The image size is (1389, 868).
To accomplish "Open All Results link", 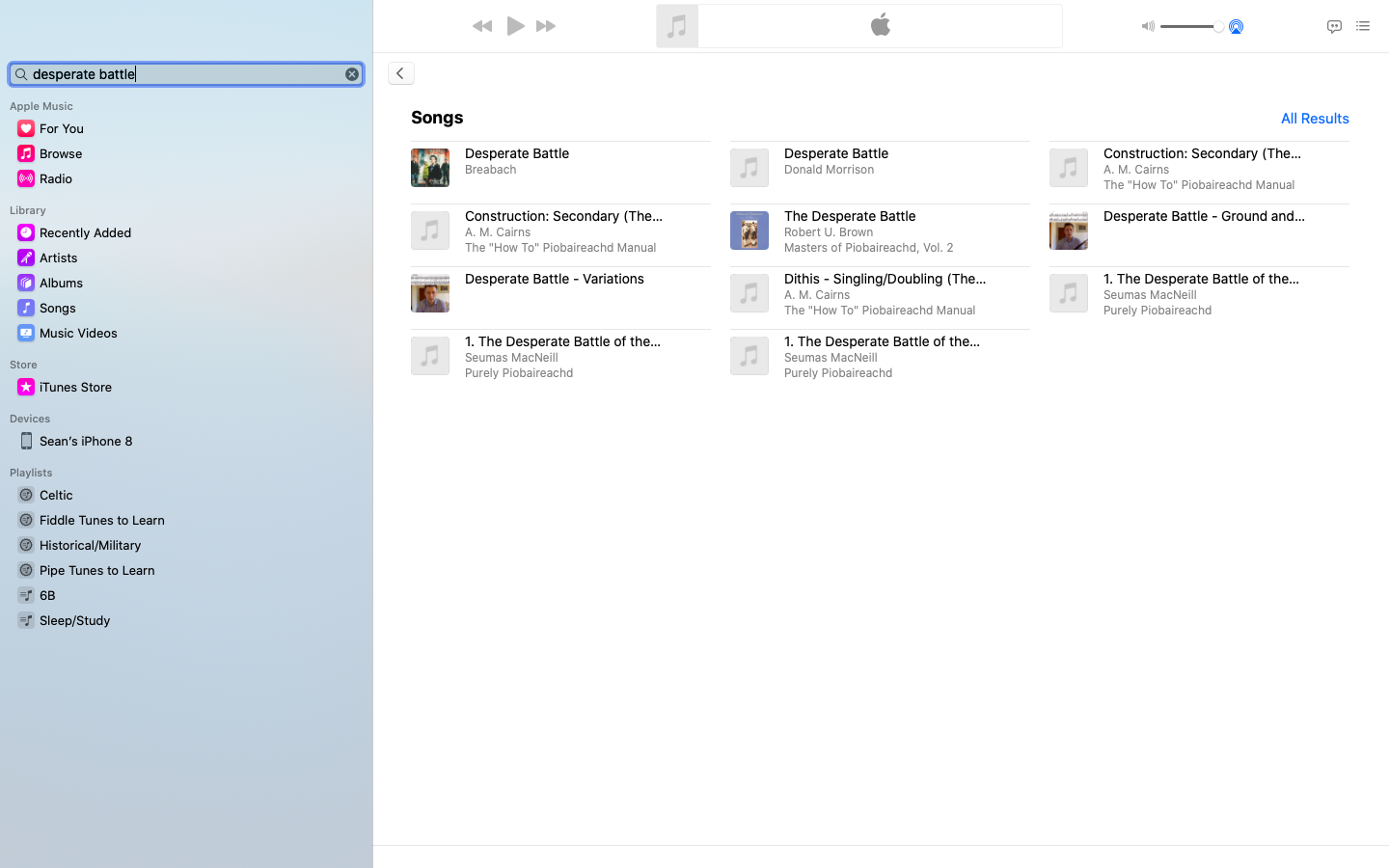I will (x=1315, y=119).
